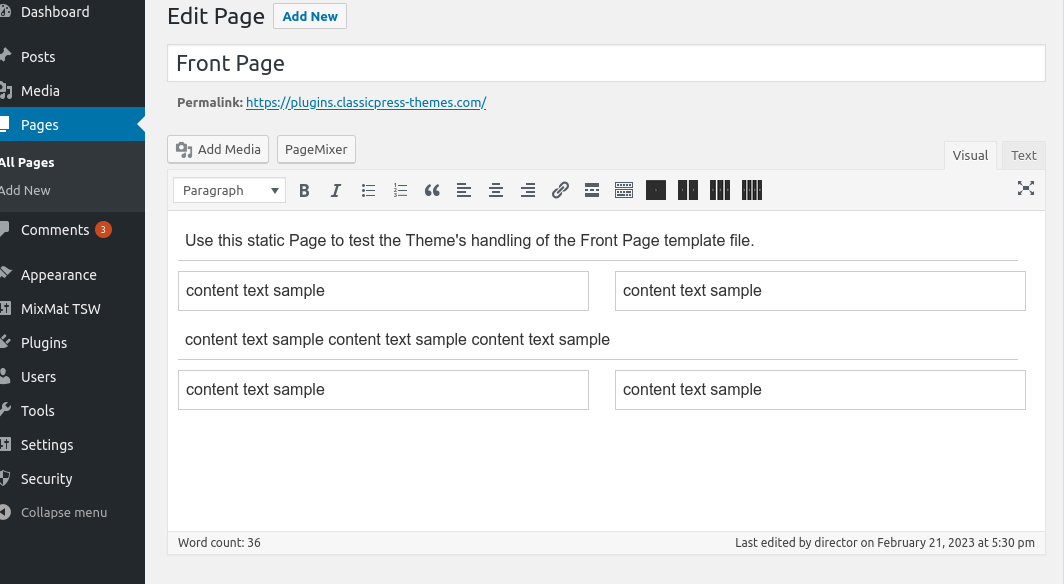Toggle distraction-free writing mode
Image resolution: width=1064 pixels, height=584 pixels.
tap(1026, 189)
